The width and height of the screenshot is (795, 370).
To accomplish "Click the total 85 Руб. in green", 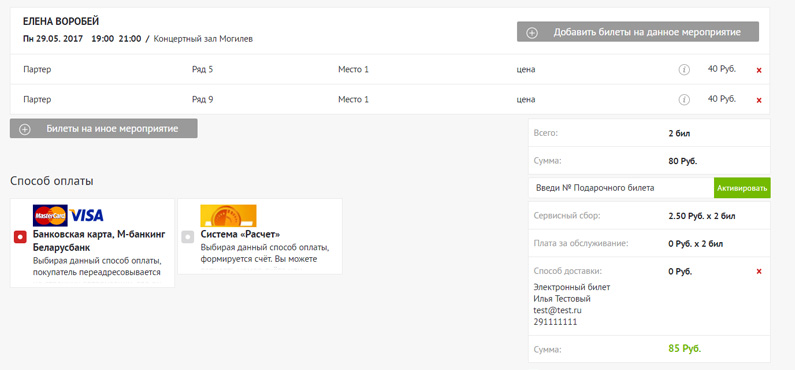I will click(685, 349).
